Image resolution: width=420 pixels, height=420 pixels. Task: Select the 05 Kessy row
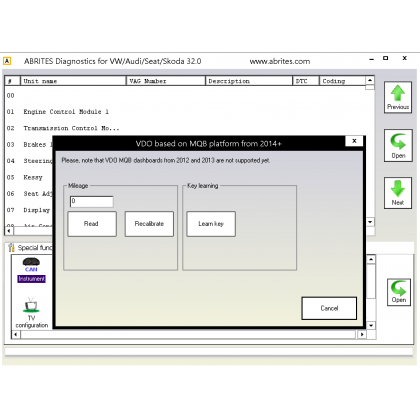[29, 177]
